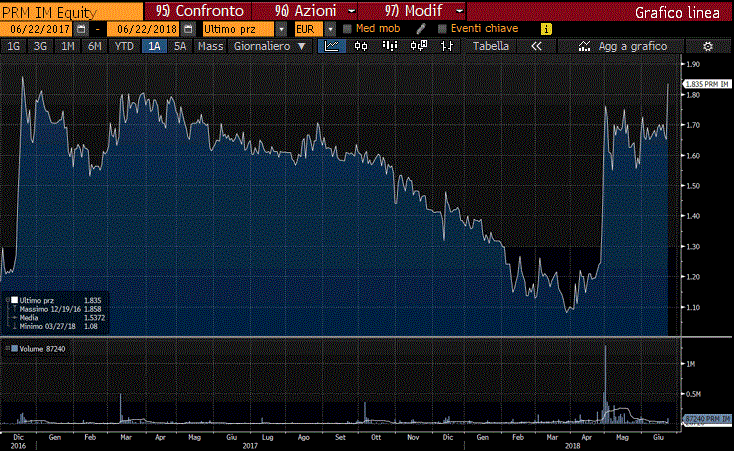
Task: Click the Dic 2016 time axis label
Action: pos(18,441)
